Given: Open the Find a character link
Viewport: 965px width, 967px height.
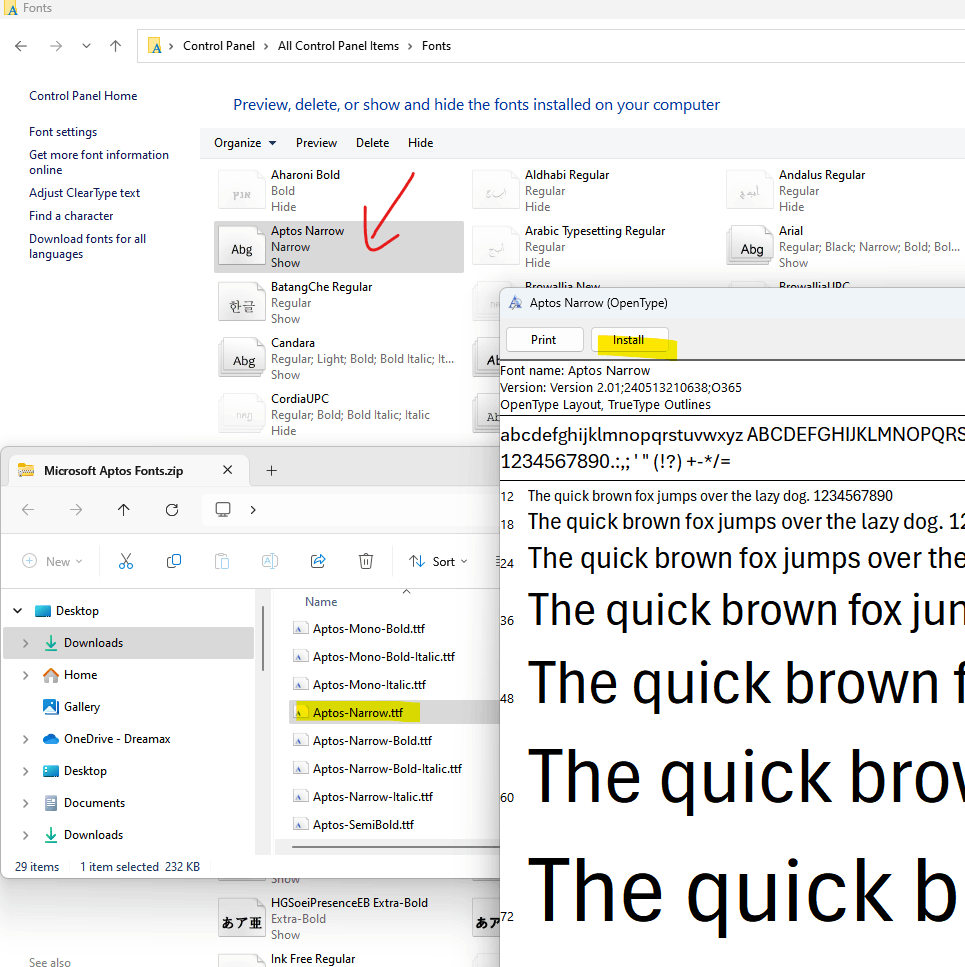Looking at the screenshot, I should (x=71, y=215).
